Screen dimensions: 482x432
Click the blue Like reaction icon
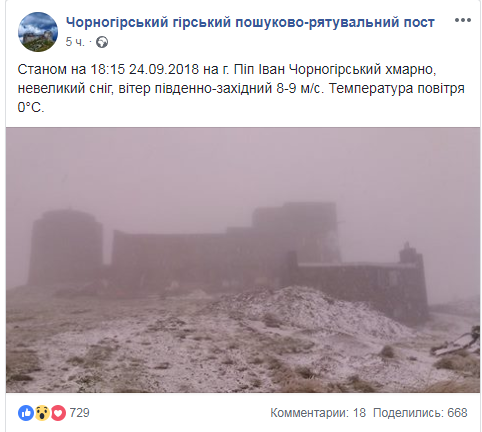click(x=26, y=413)
